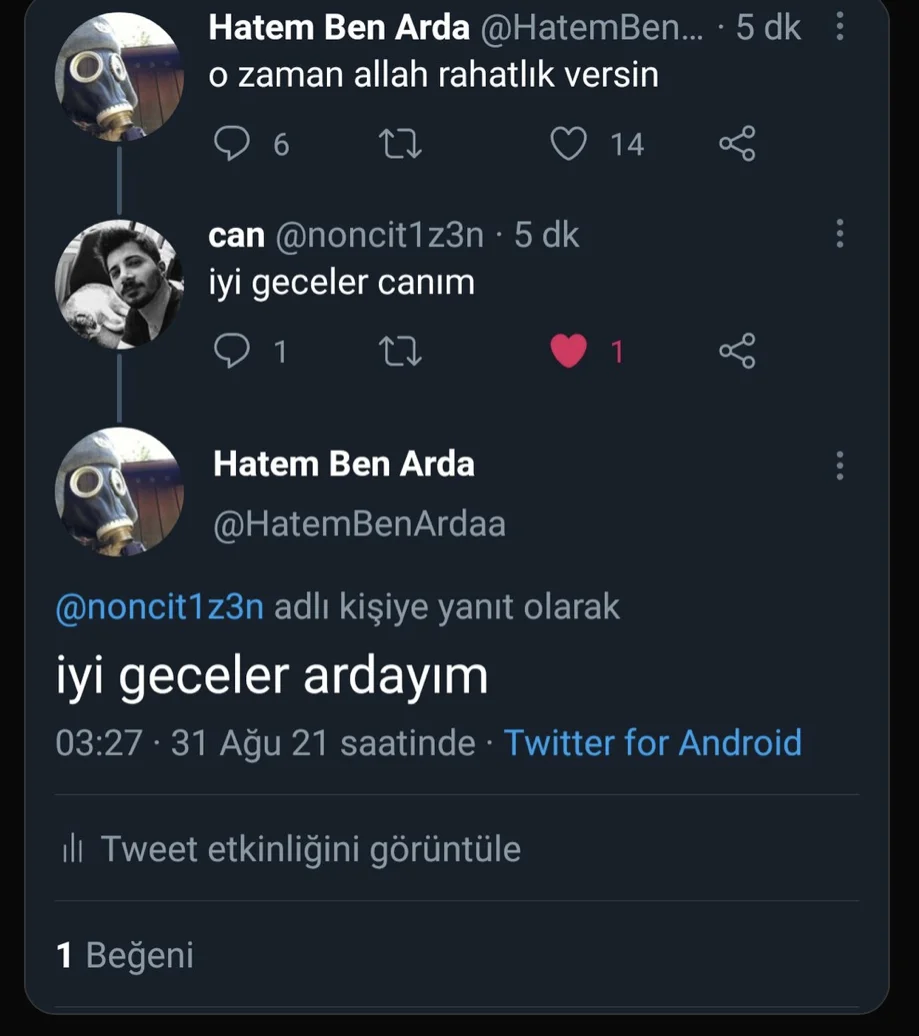Unlike the red heart on can's reply

(x=568, y=352)
